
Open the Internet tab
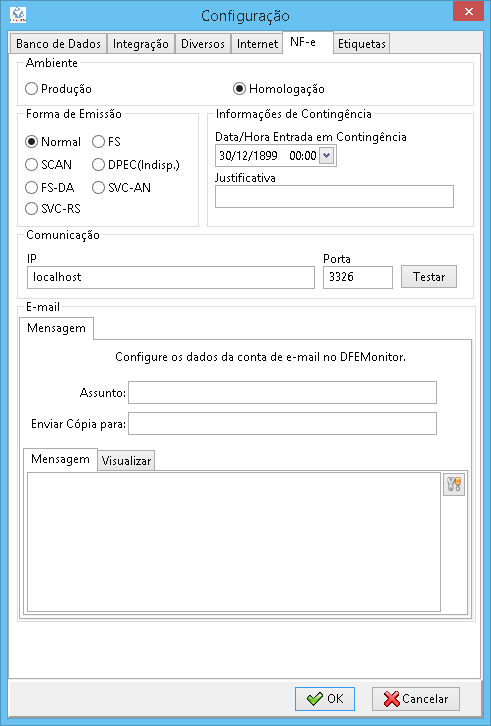pos(257,44)
